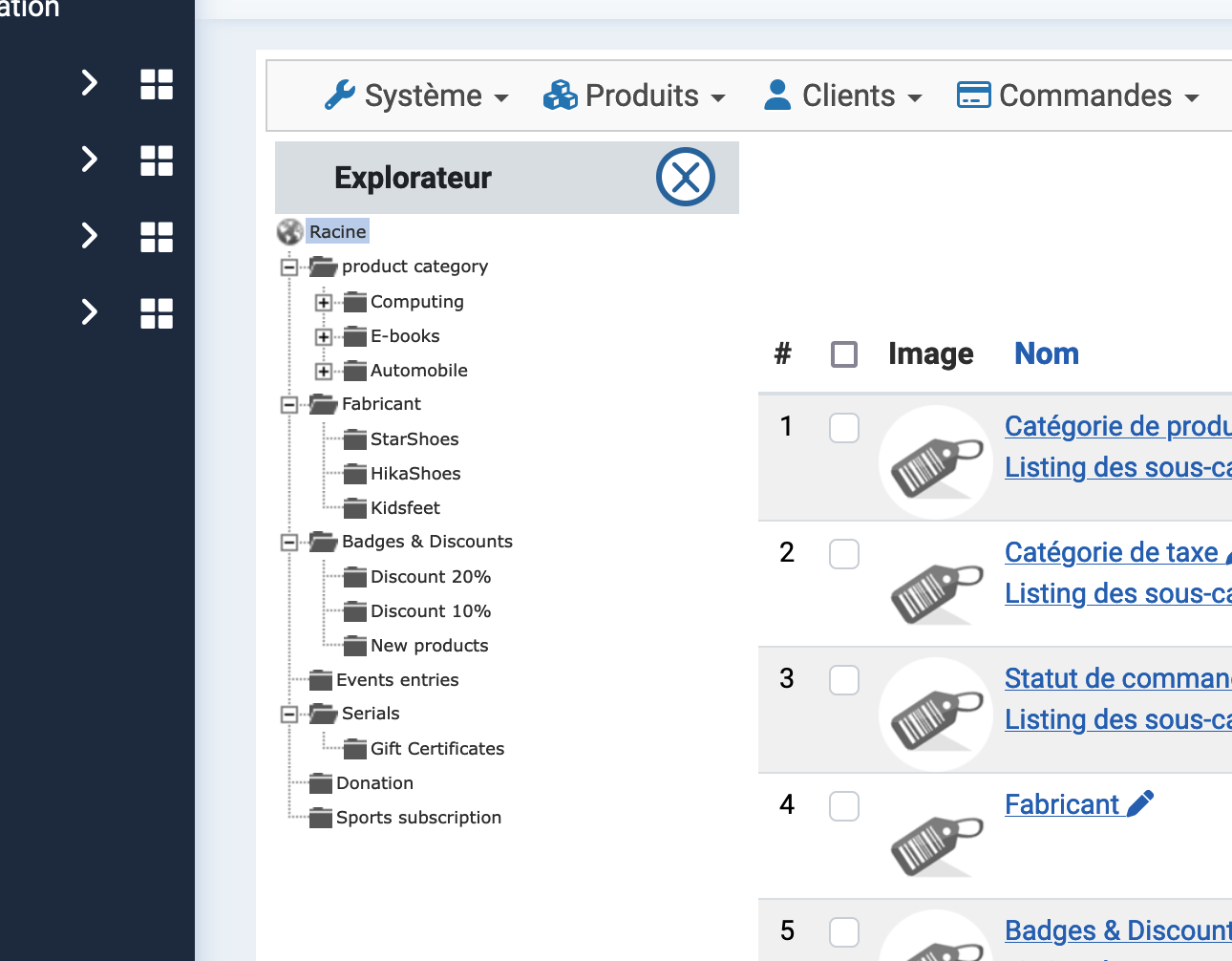Close the Explorateur panel with X icon

685,177
